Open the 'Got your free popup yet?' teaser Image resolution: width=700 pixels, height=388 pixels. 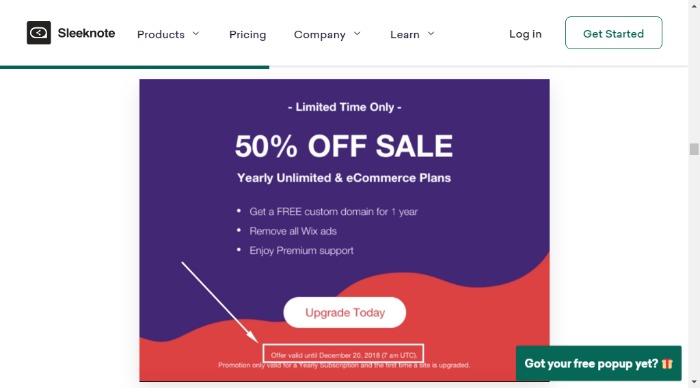coord(599,363)
